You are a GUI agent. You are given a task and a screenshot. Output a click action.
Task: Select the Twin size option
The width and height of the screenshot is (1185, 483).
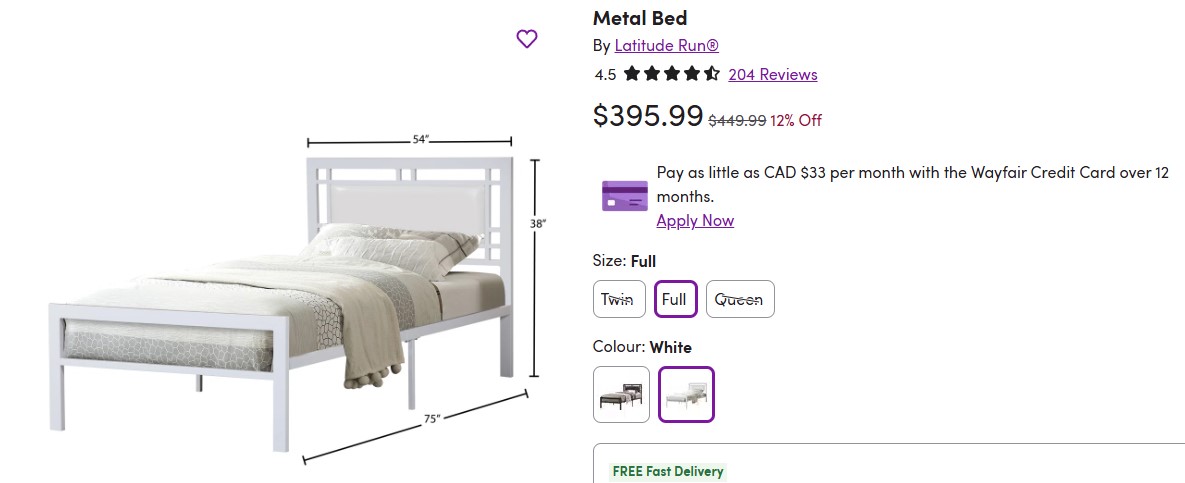click(619, 299)
